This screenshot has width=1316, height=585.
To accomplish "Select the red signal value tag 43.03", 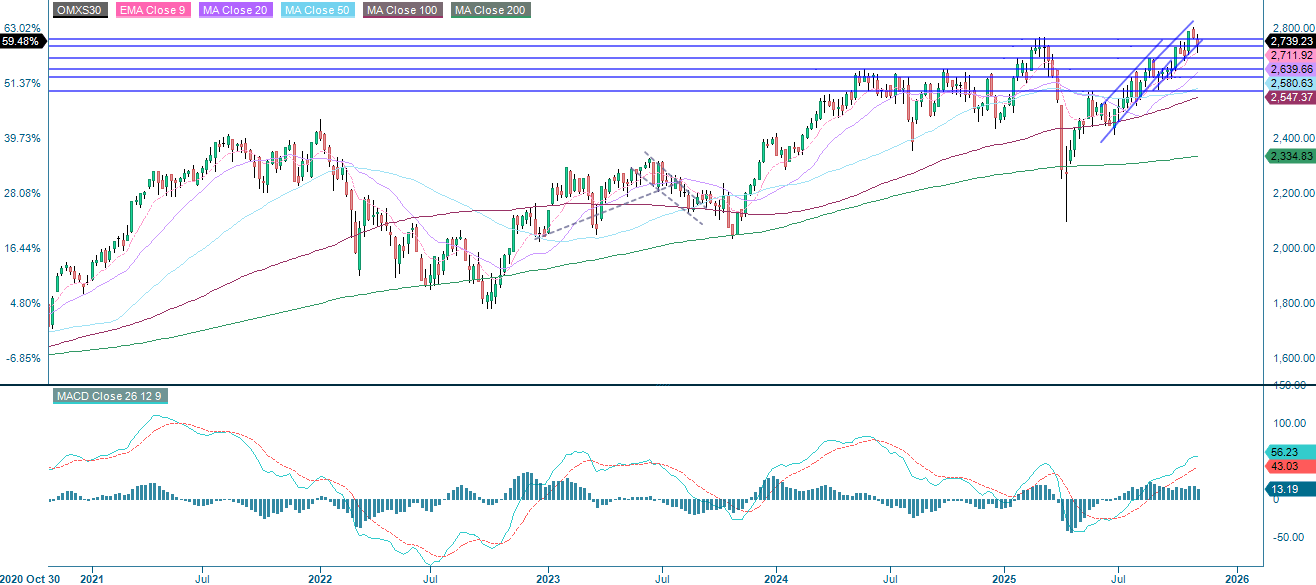I will 1290,466.
